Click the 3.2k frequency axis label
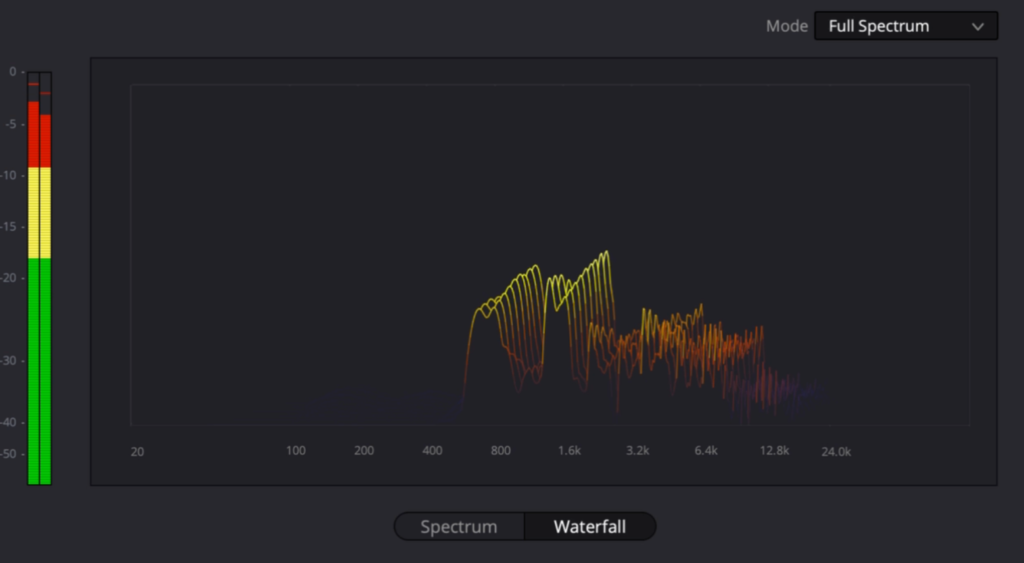Screen dimensions: 1024x563 pos(637,451)
